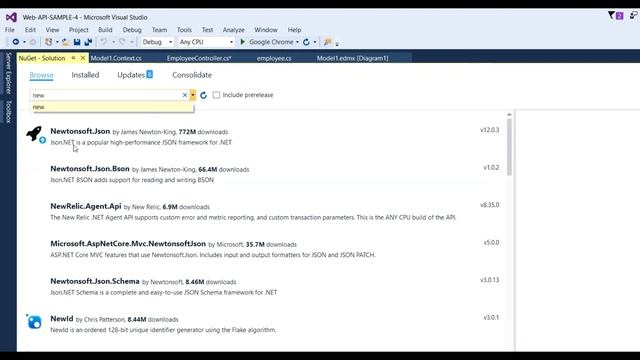Open the Undo history dropdown arrow

tap(113, 42)
